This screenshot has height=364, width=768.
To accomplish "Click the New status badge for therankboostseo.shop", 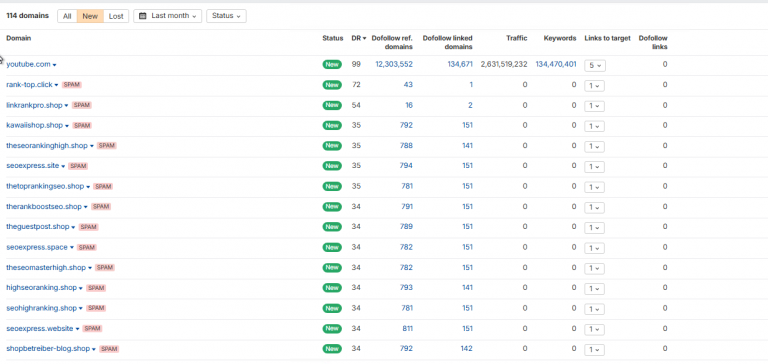I will pos(332,207).
